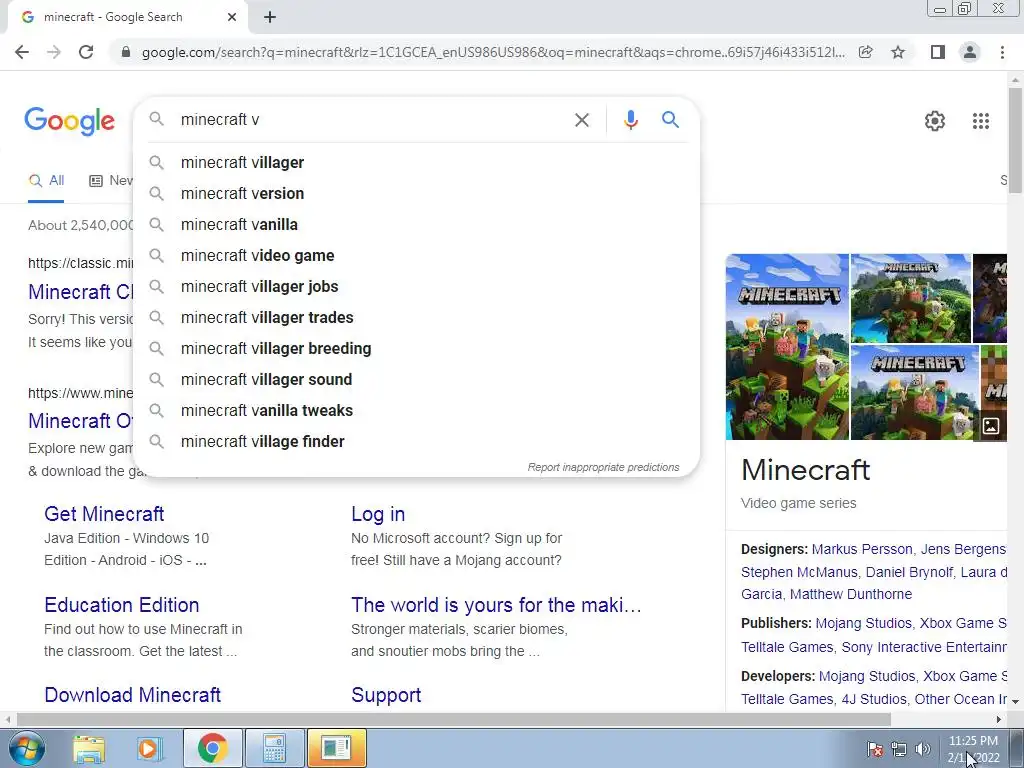Image resolution: width=1024 pixels, height=768 pixels.
Task: Click the volume speaker tray icon
Action: (x=923, y=749)
